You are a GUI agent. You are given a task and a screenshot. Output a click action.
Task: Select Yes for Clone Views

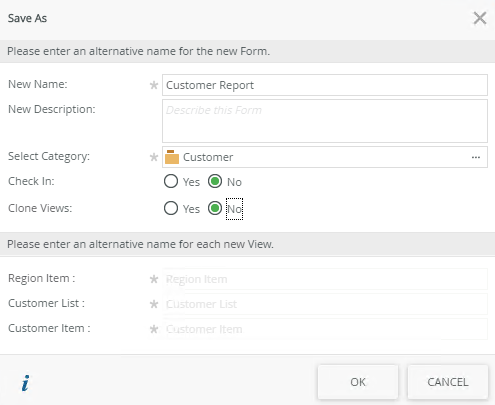point(171,209)
